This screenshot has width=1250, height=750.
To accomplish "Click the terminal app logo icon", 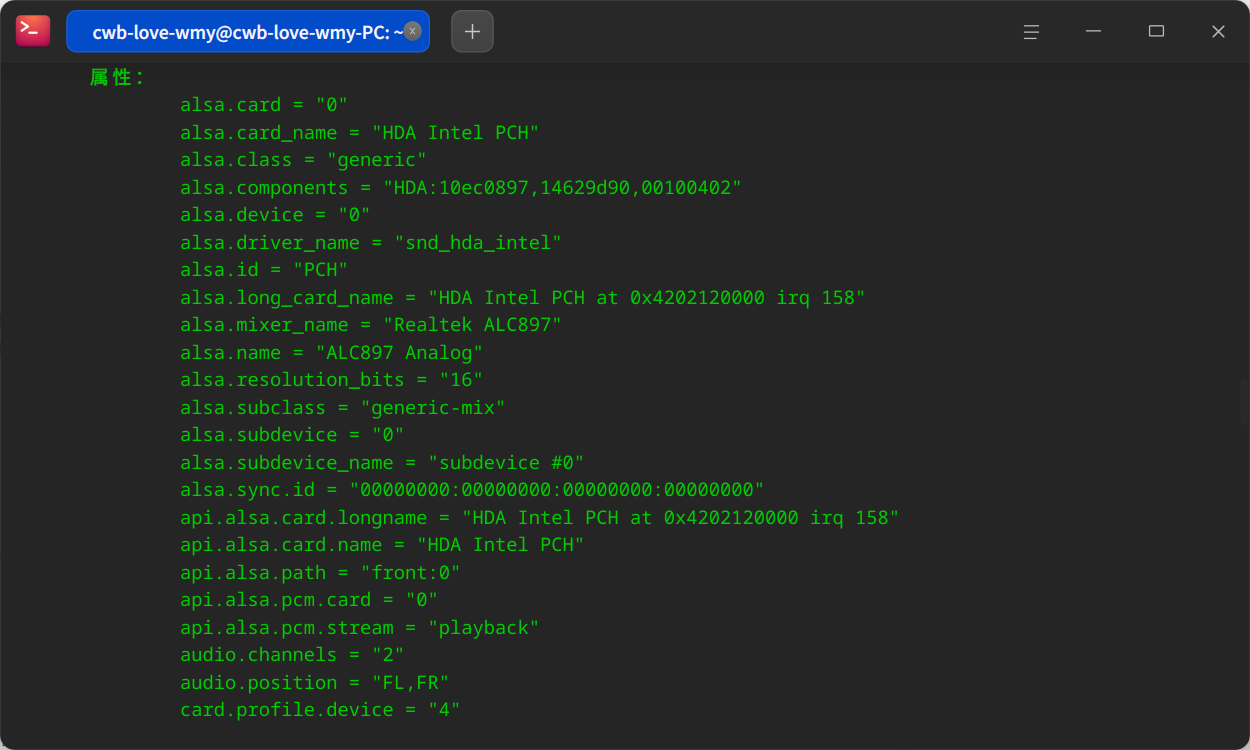I will point(33,31).
